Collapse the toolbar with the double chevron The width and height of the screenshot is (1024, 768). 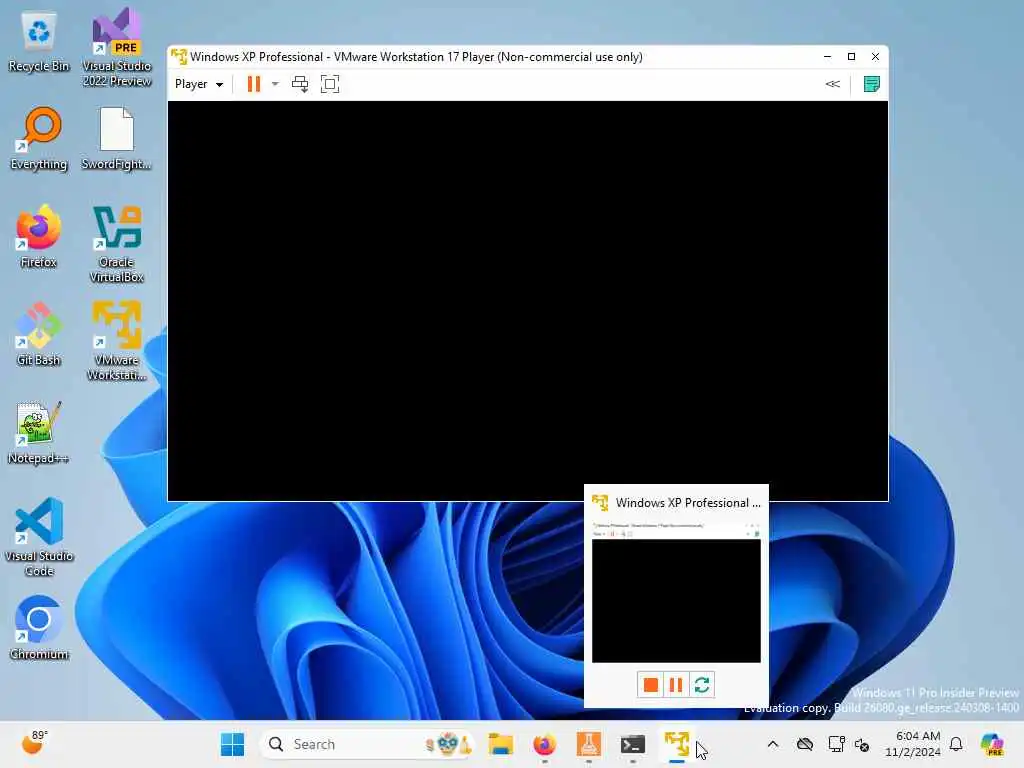coord(833,84)
